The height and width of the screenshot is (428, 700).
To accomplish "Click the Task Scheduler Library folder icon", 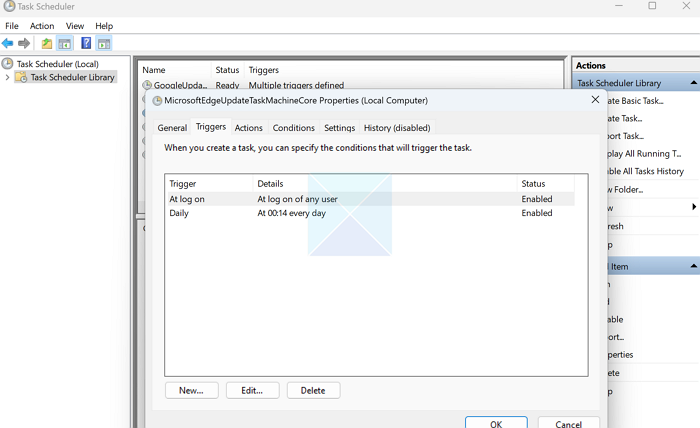I will tap(21, 77).
